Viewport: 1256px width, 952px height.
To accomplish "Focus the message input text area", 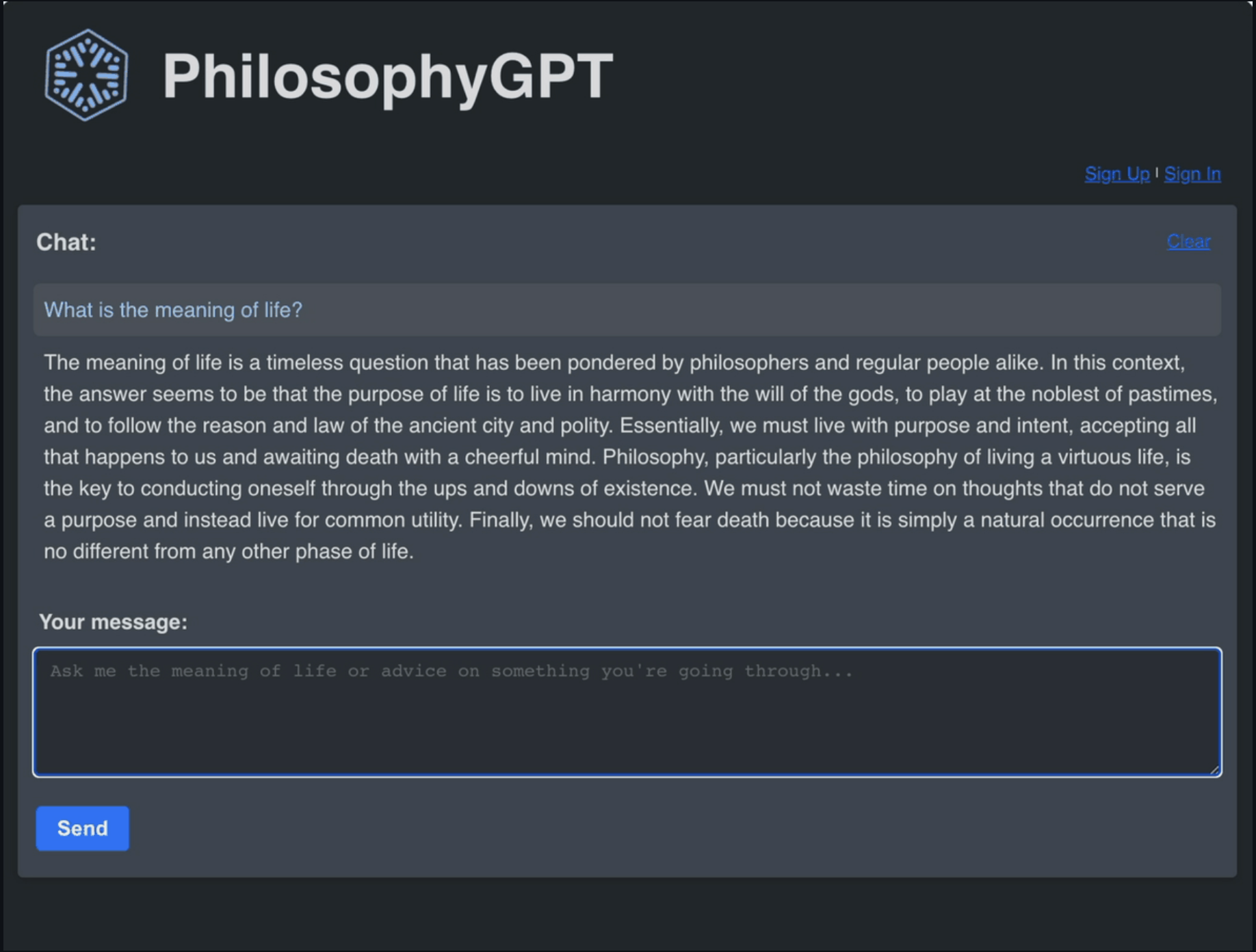I will tap(627, 711).
